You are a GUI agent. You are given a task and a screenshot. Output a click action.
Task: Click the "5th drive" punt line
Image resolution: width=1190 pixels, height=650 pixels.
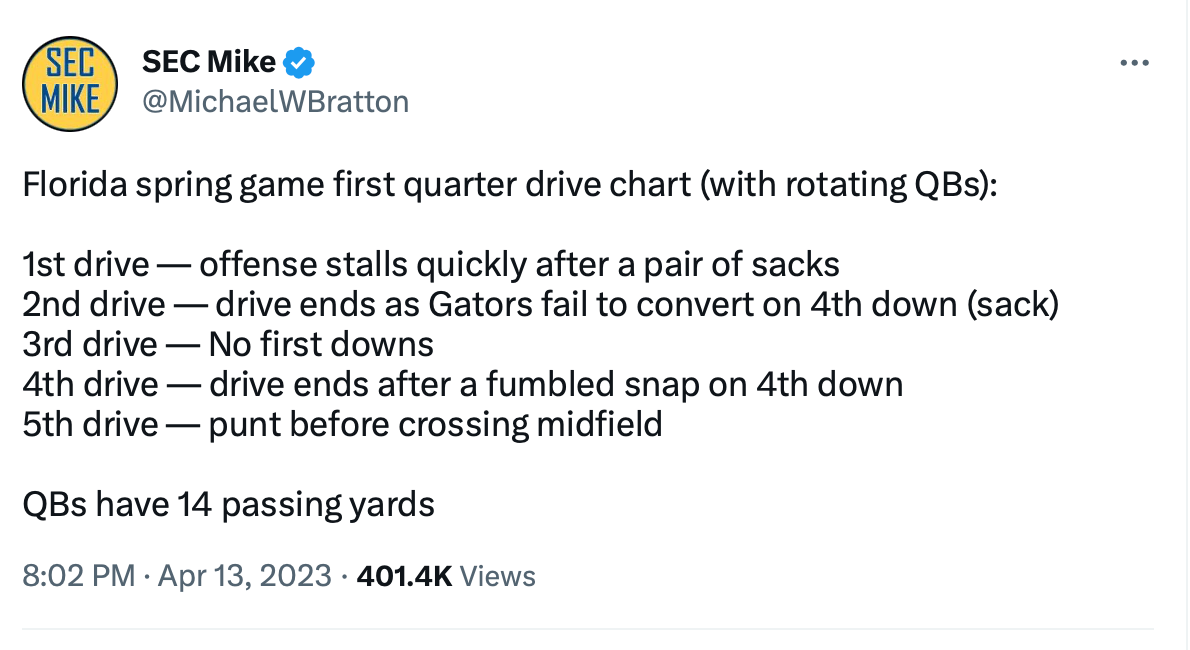click(342, 425)
